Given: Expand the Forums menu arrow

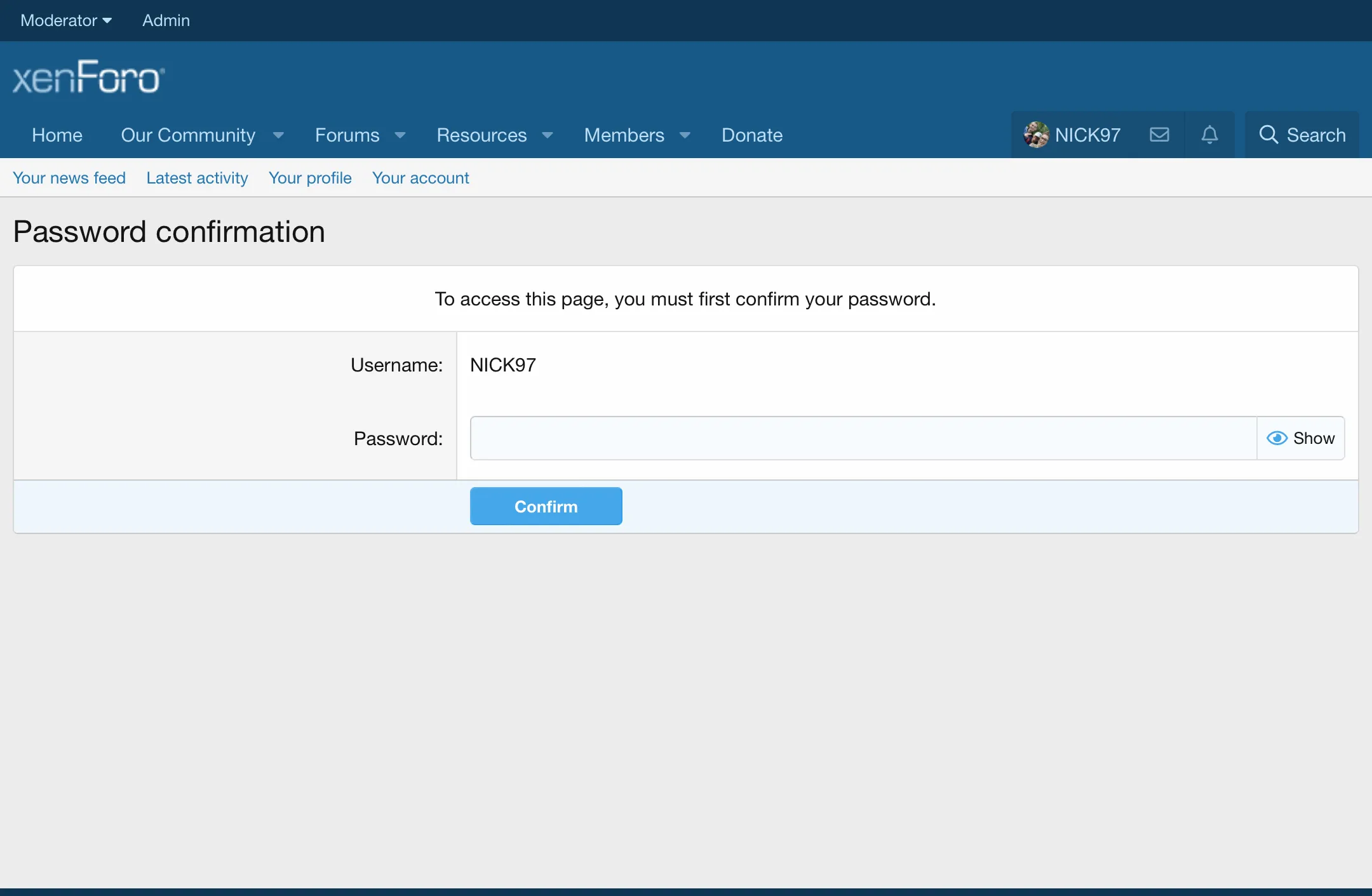Looking at the screenshot, I should [400, 135].
